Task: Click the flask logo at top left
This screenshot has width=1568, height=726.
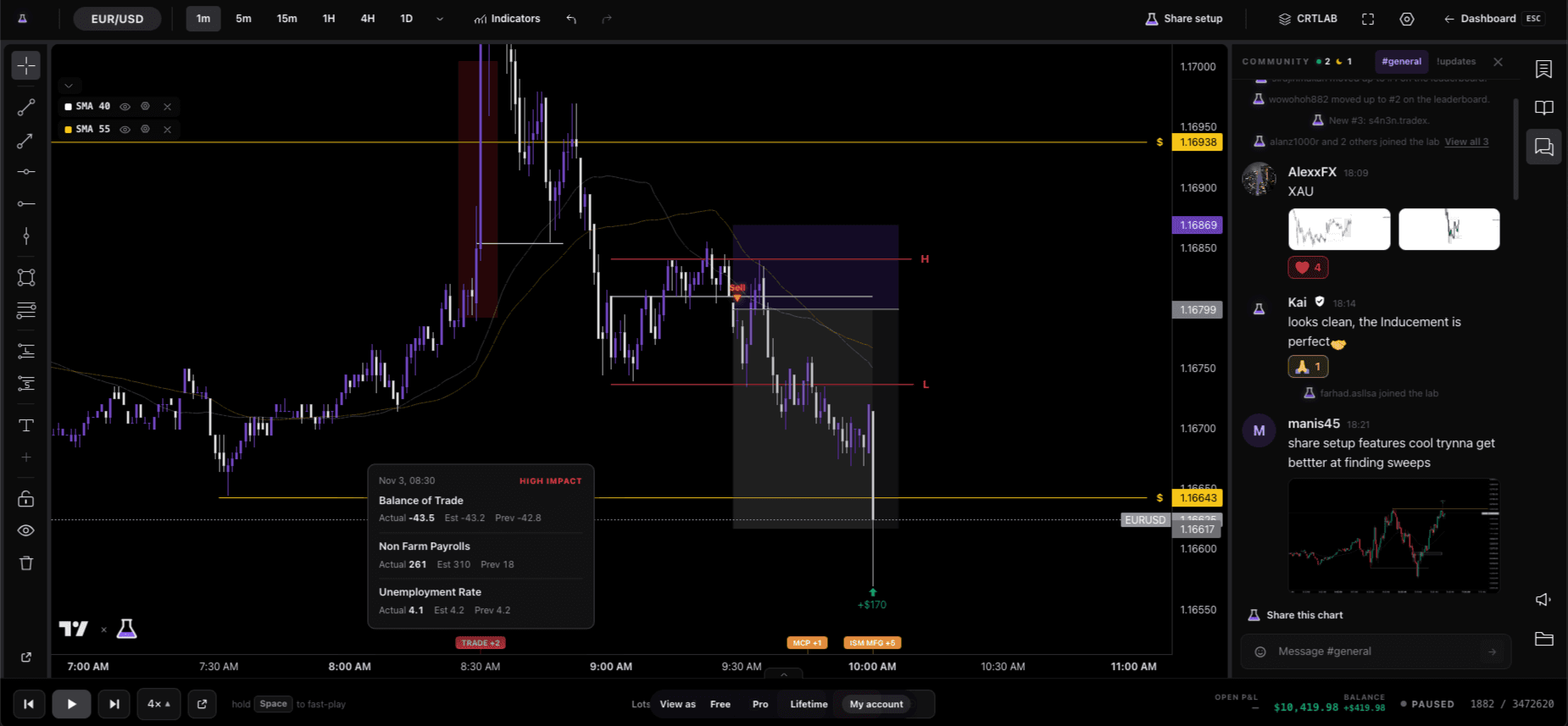Action: (22, 19)
